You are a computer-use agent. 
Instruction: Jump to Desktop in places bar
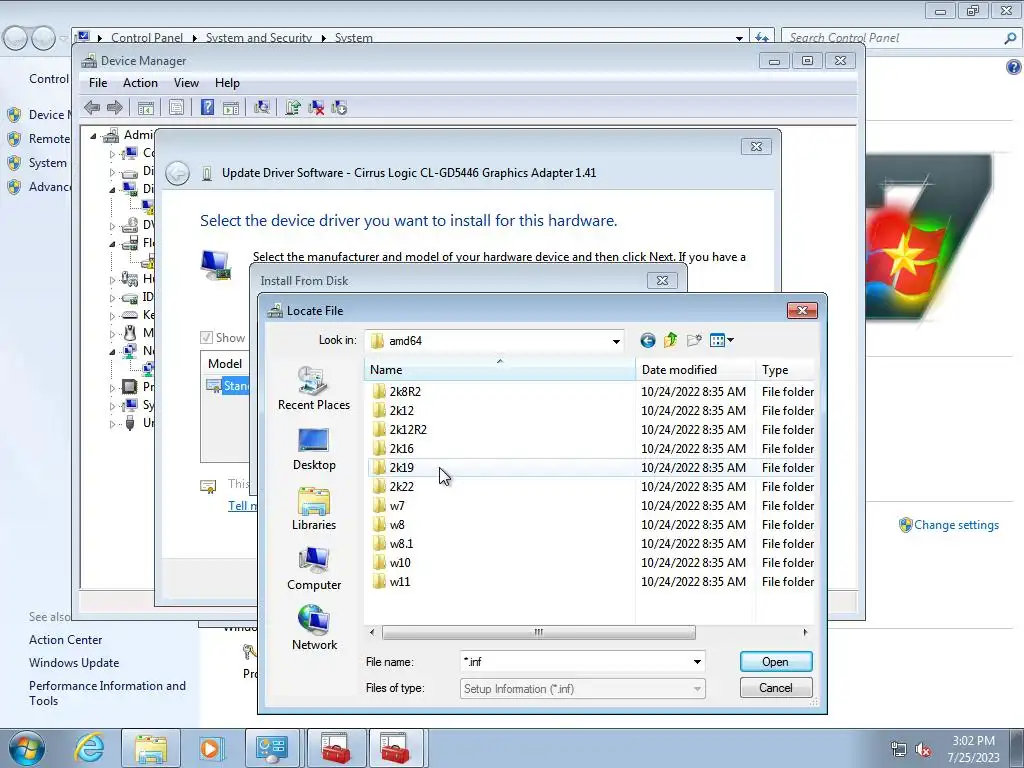point(314,449)
